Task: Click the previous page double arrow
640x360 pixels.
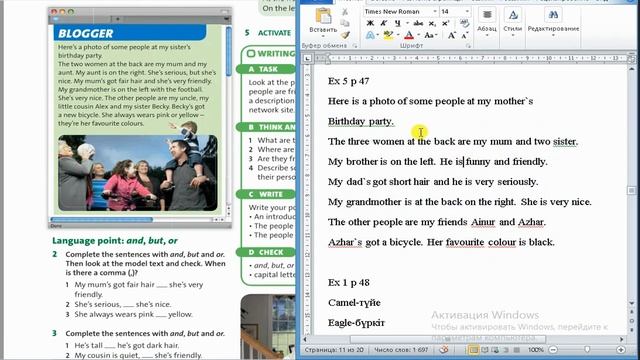Action: [631, 311]
